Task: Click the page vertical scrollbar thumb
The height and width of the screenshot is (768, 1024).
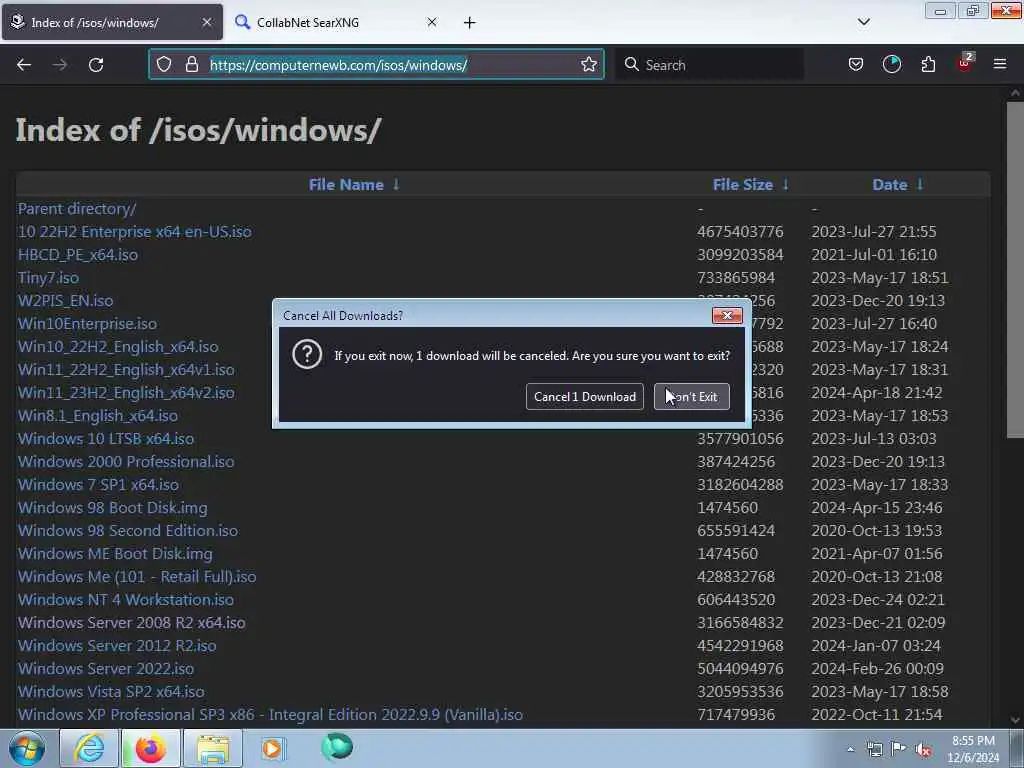Action: [x=1015, y=269]
